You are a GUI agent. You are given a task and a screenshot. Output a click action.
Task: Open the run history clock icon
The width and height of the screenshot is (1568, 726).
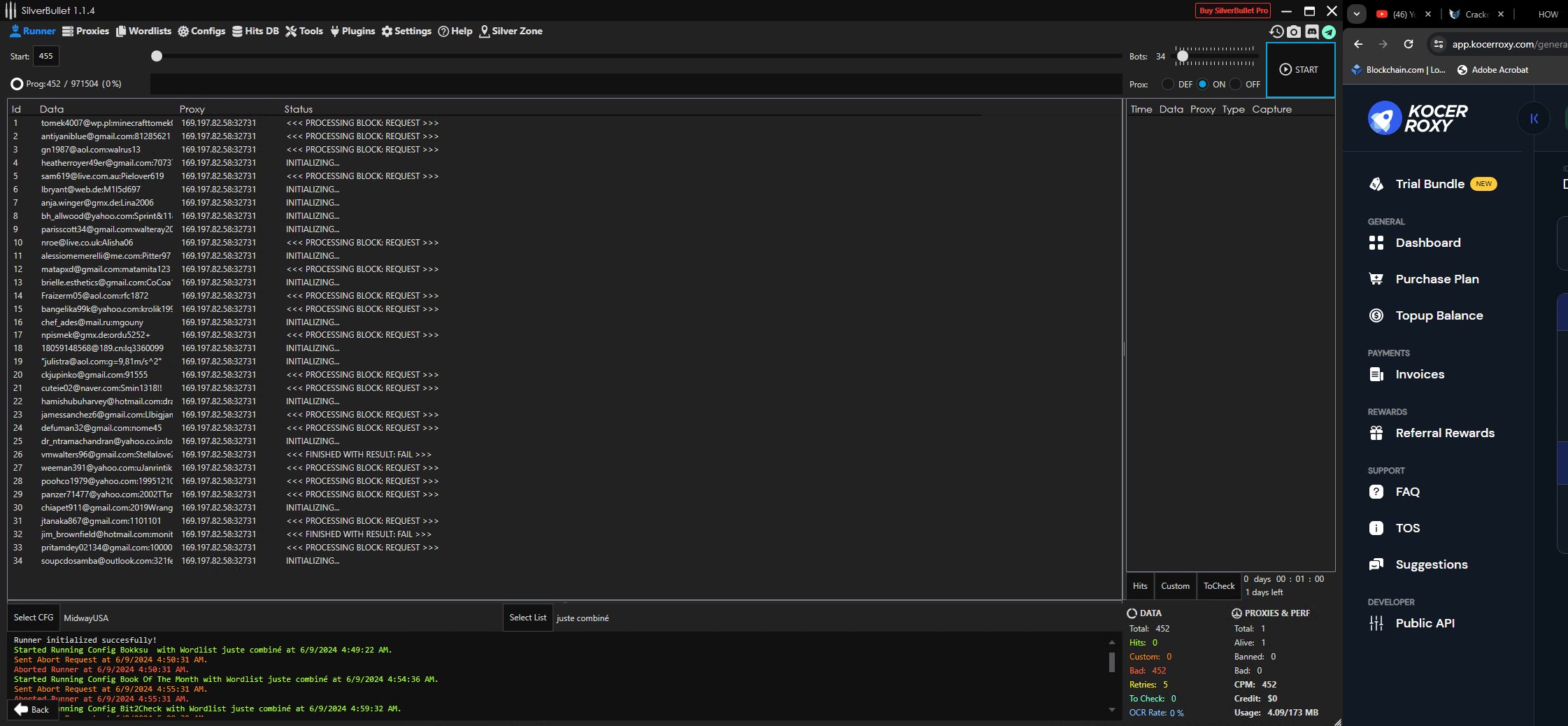[x=1276, y=31]
